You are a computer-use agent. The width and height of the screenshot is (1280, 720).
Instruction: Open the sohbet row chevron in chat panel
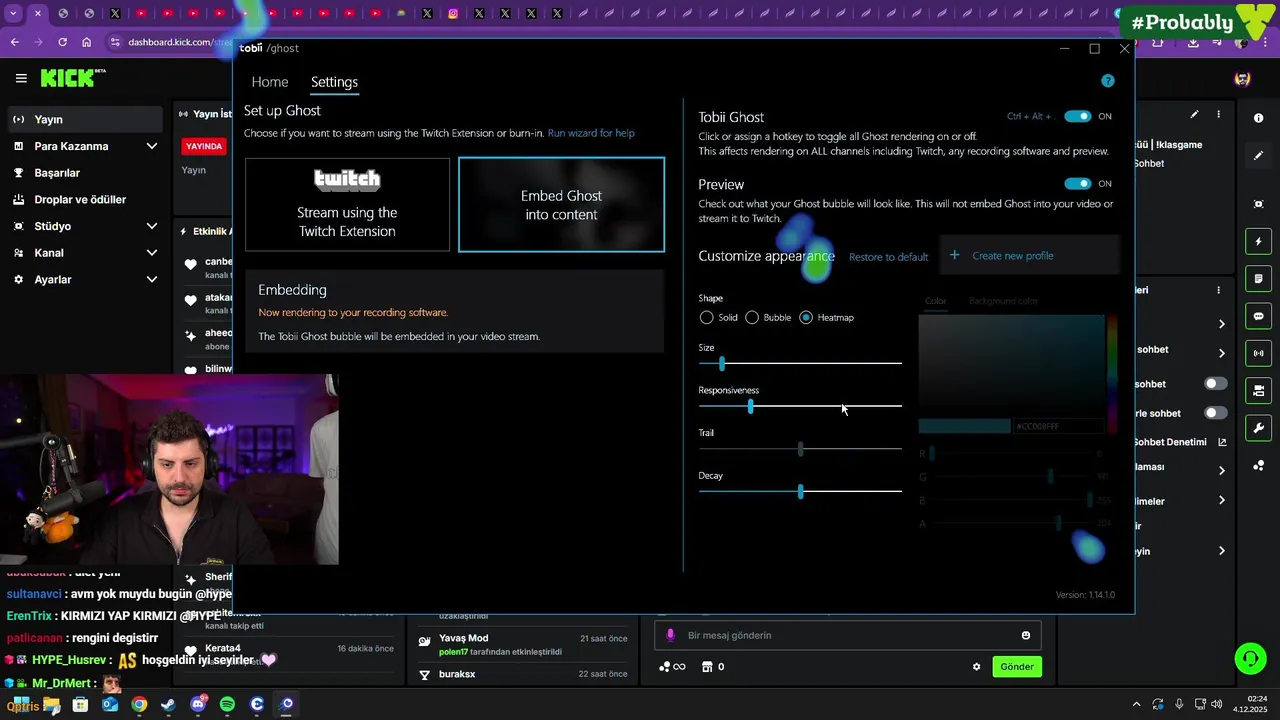(x=1221, y=353)
